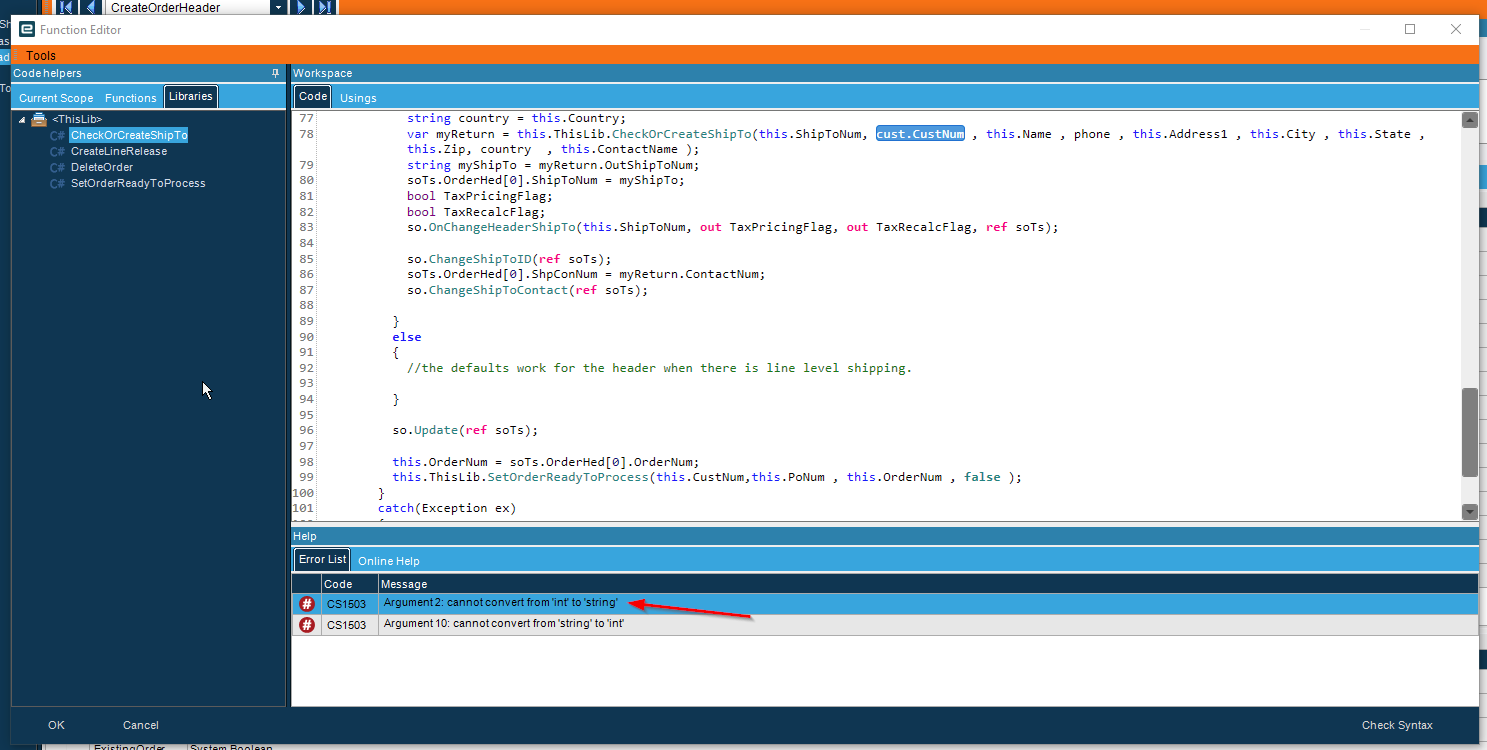Select the Argument 10 string to int error
The image size is (1487, 750).
coord(505,623)
